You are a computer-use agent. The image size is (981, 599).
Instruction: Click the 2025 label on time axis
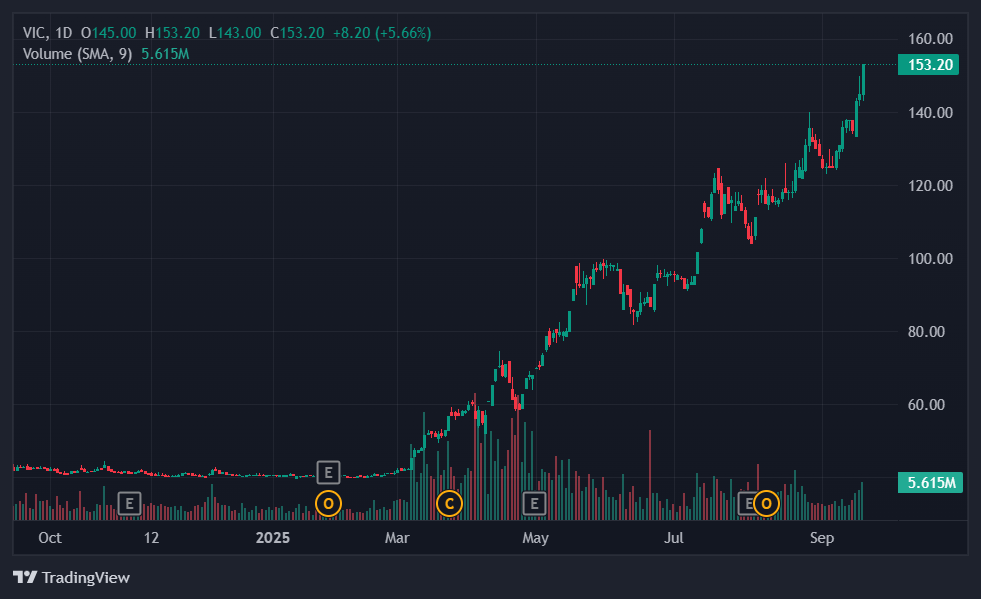(x=273, y=538)
